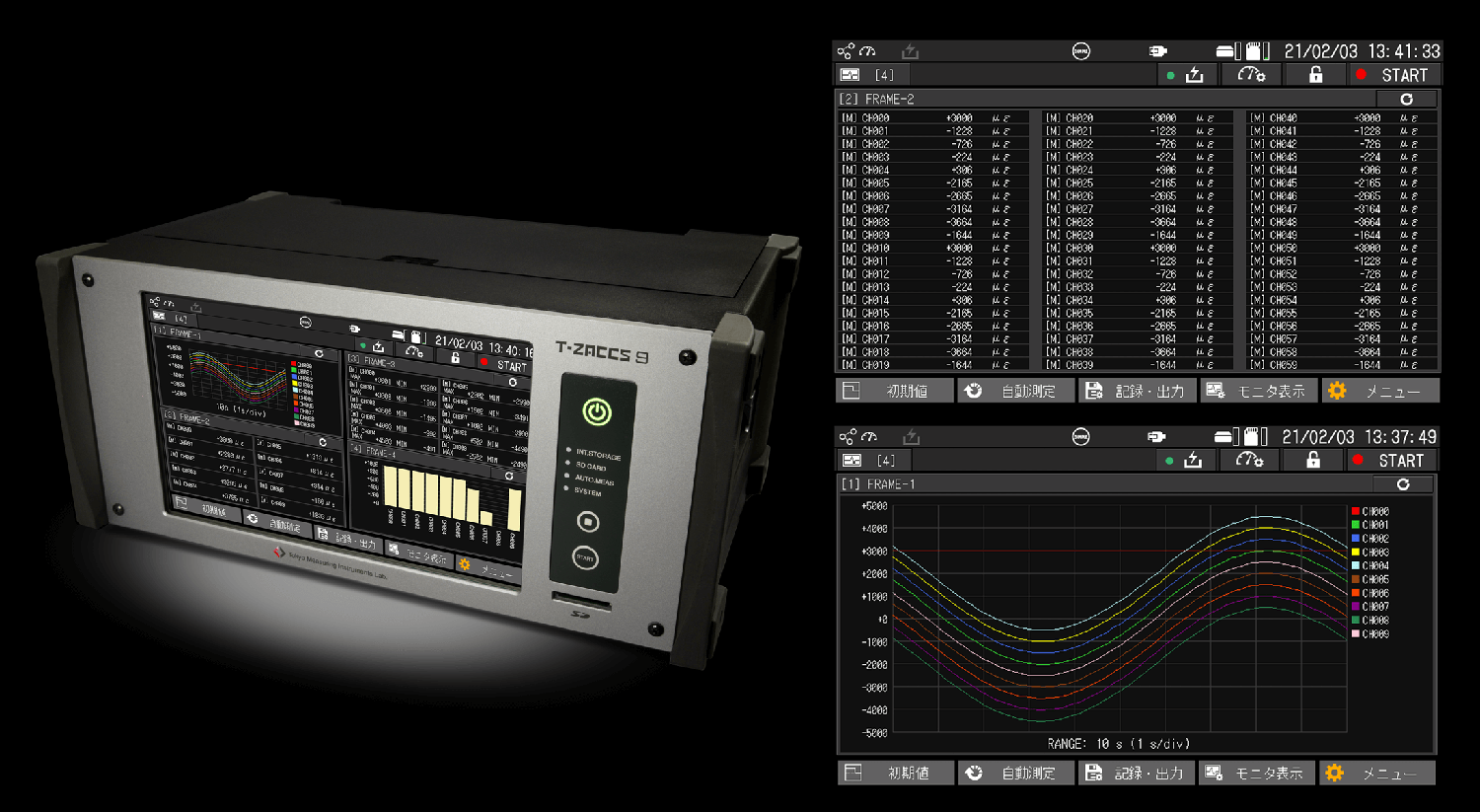Click 自動測定 button below FRAME-2 table
This screenshot has height=812, width=1480.
tap(1015, 391)
